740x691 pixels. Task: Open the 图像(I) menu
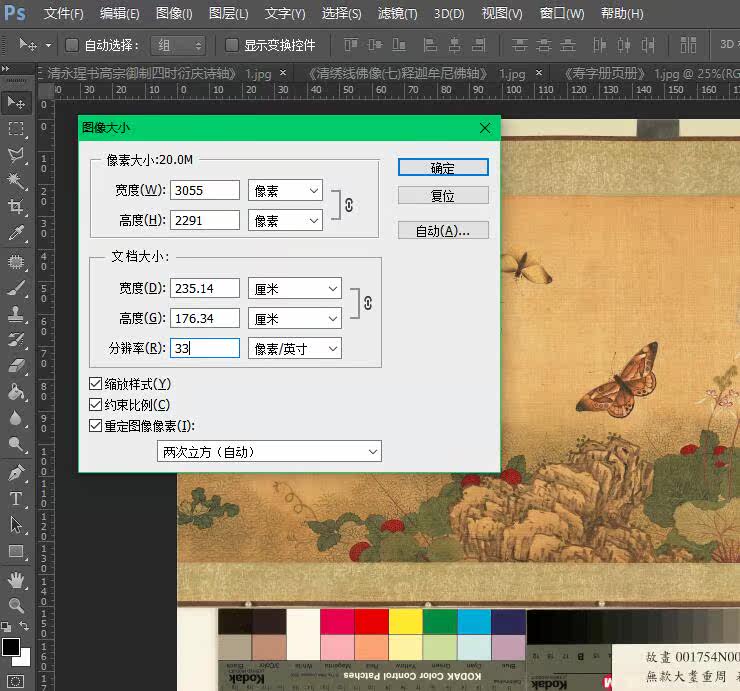(x=174, y=13)
